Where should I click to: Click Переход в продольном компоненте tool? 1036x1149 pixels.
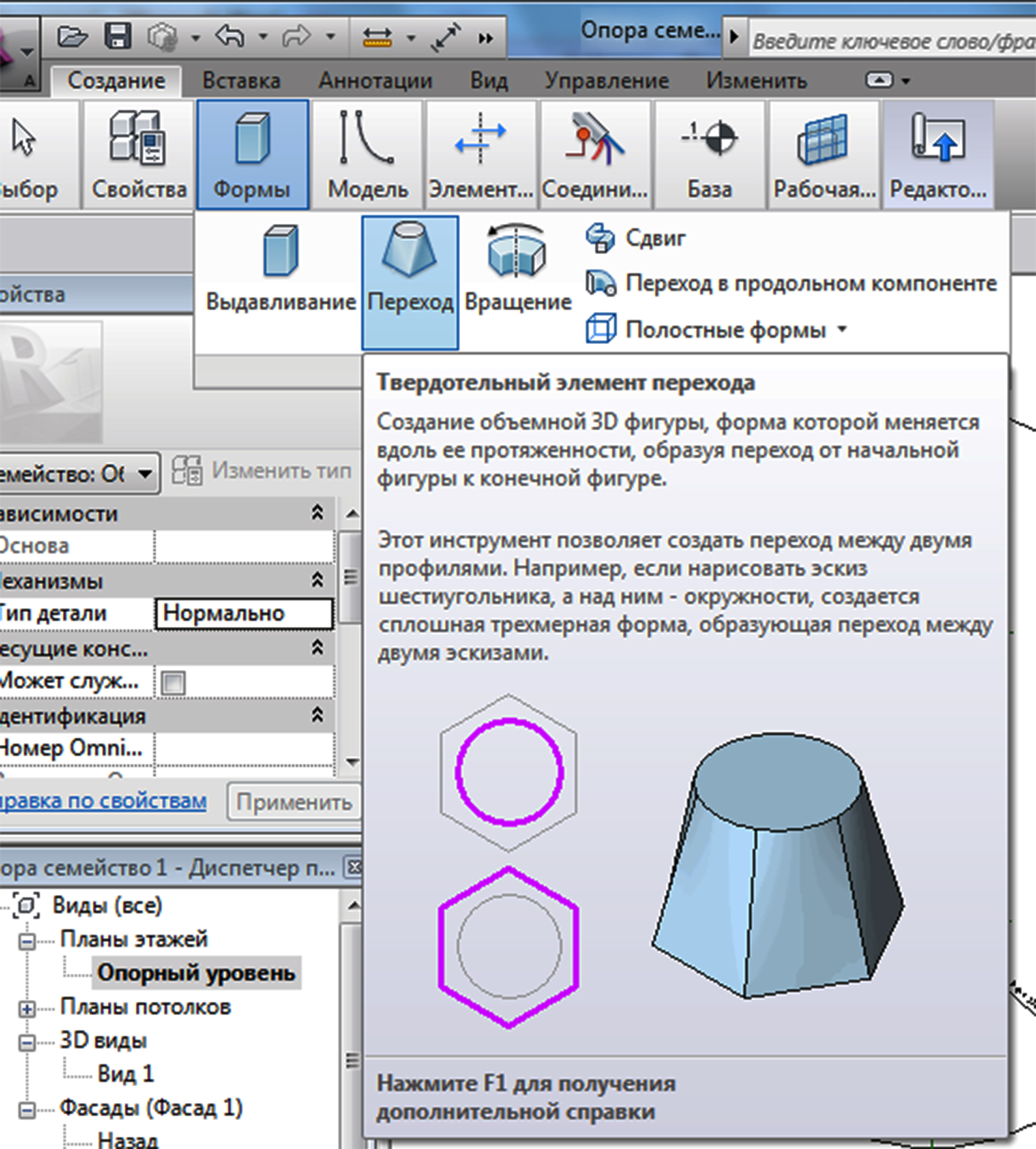click(791, 284)
